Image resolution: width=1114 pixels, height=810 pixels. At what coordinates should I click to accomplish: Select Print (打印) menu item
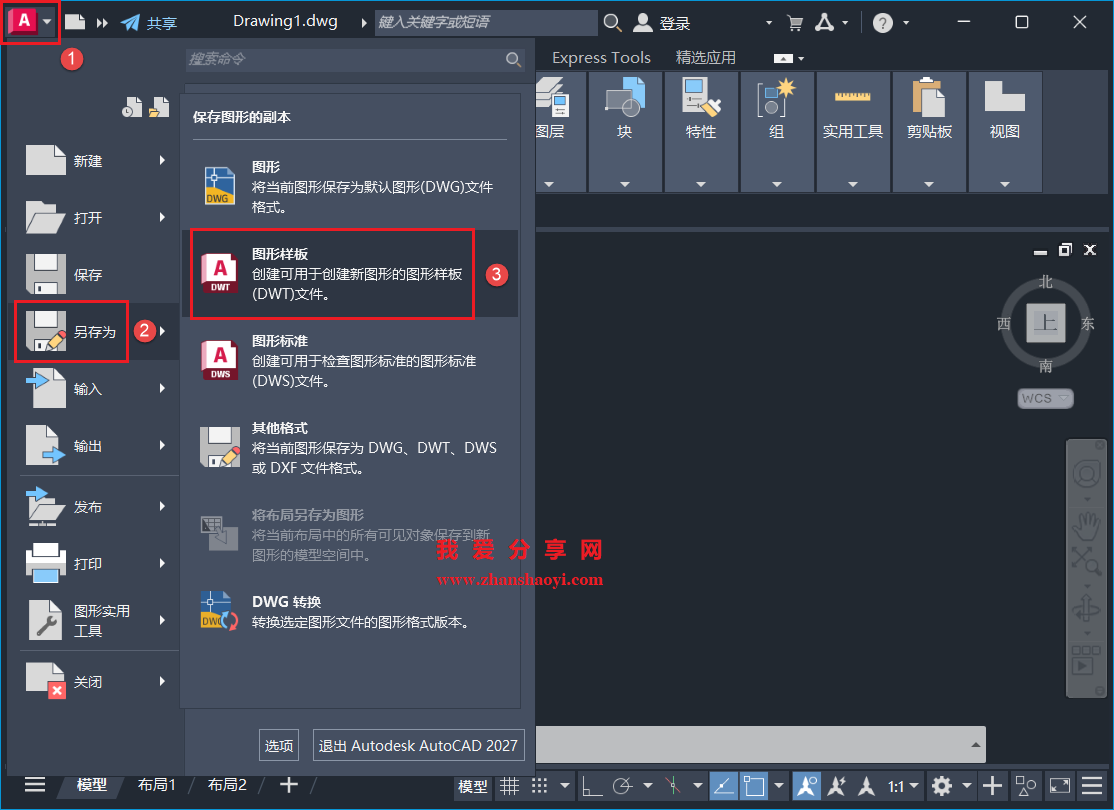click(96, 563)
